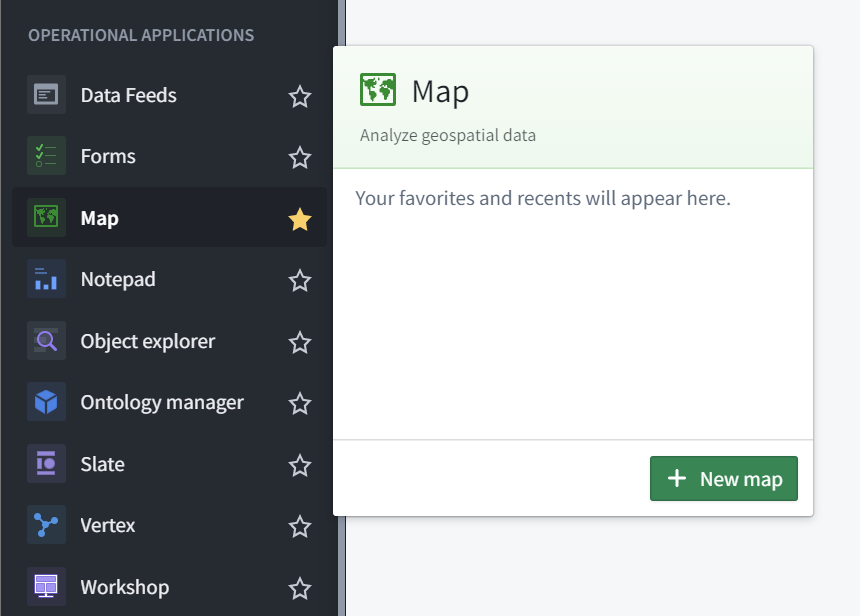Open the Data Feeds application icon
This screenshot has height=616, width=860.
[47, 95]
